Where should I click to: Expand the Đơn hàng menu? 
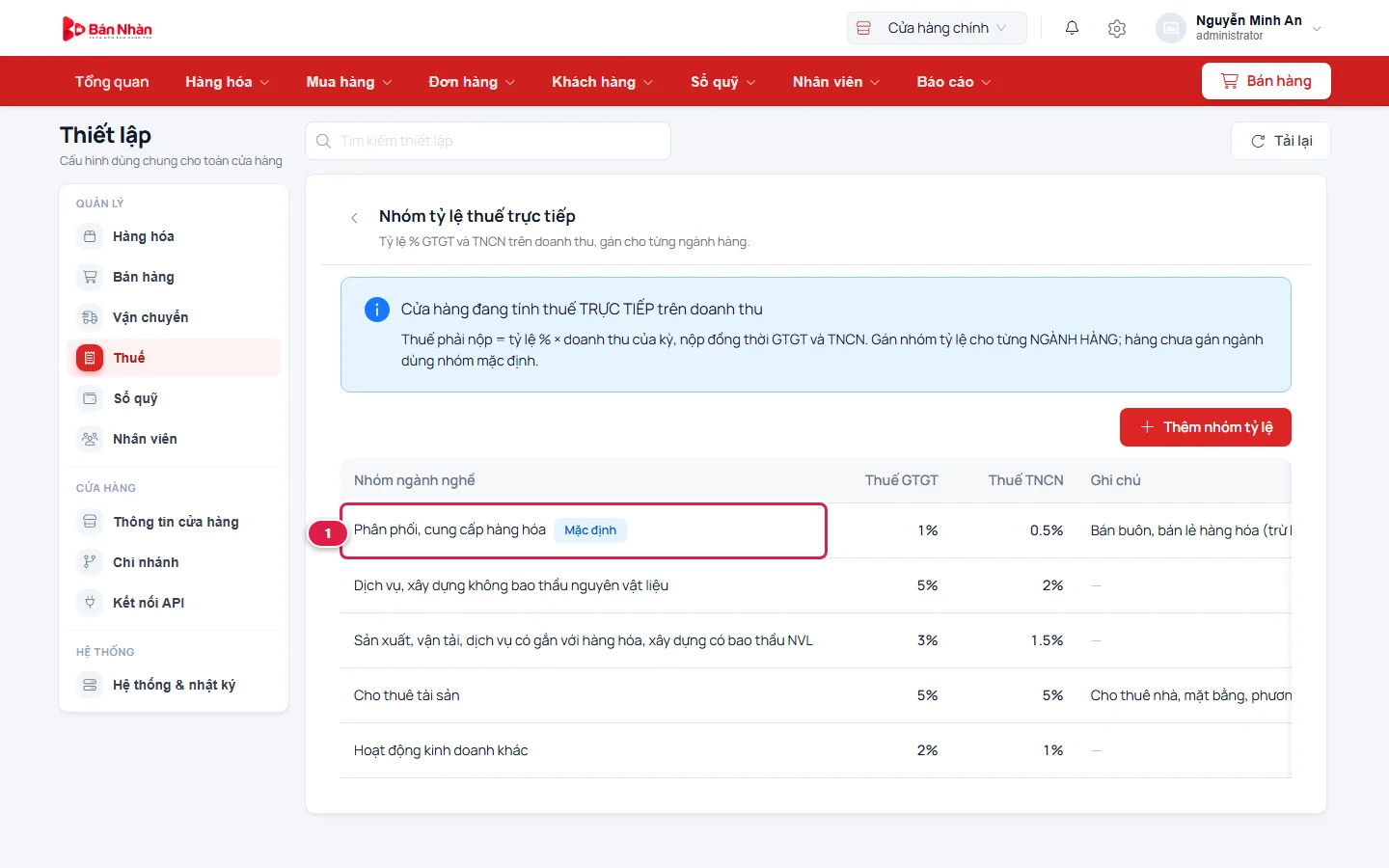pos(472,82)
